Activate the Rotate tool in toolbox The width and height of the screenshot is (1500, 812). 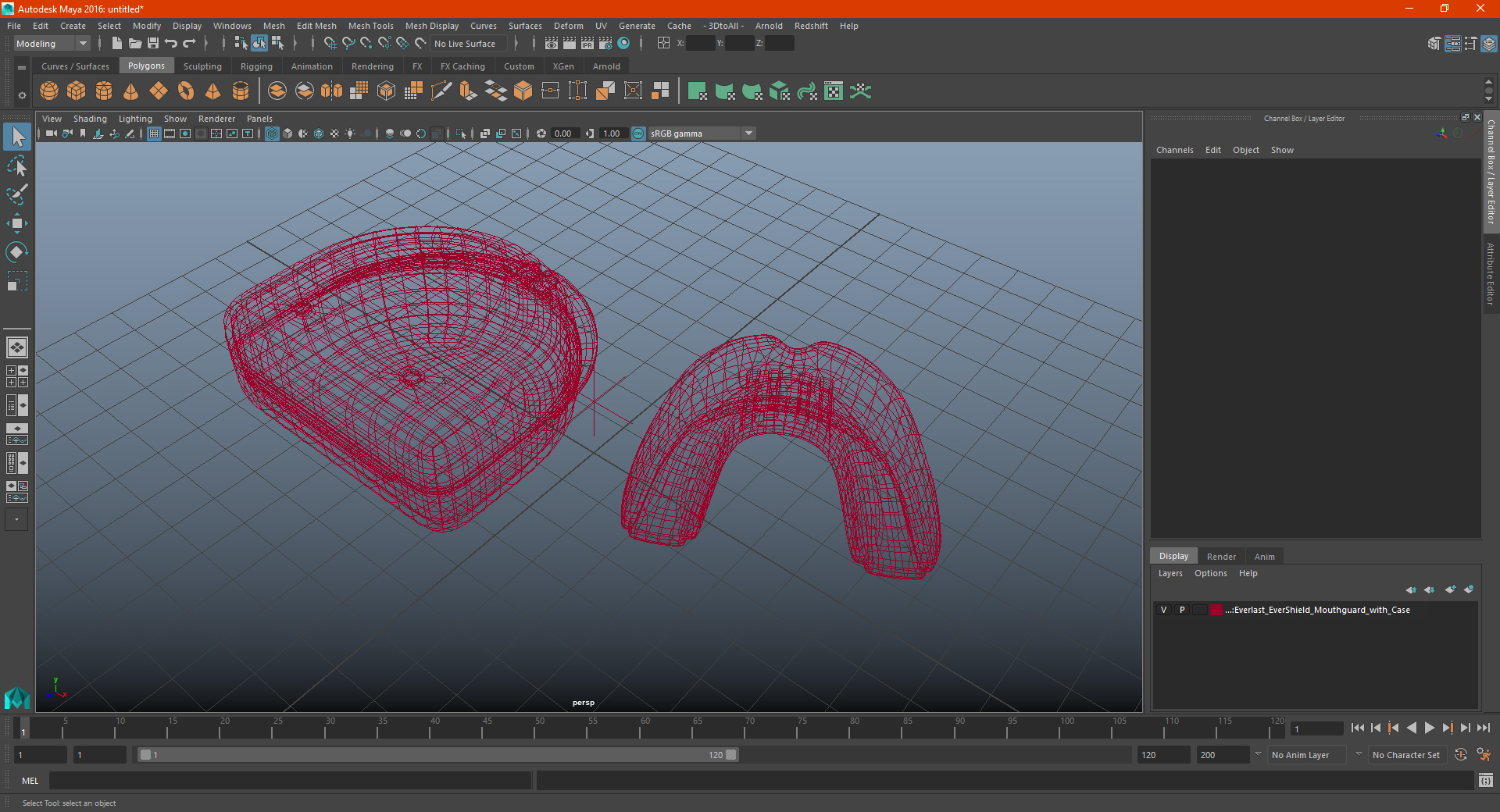[17, 252]
